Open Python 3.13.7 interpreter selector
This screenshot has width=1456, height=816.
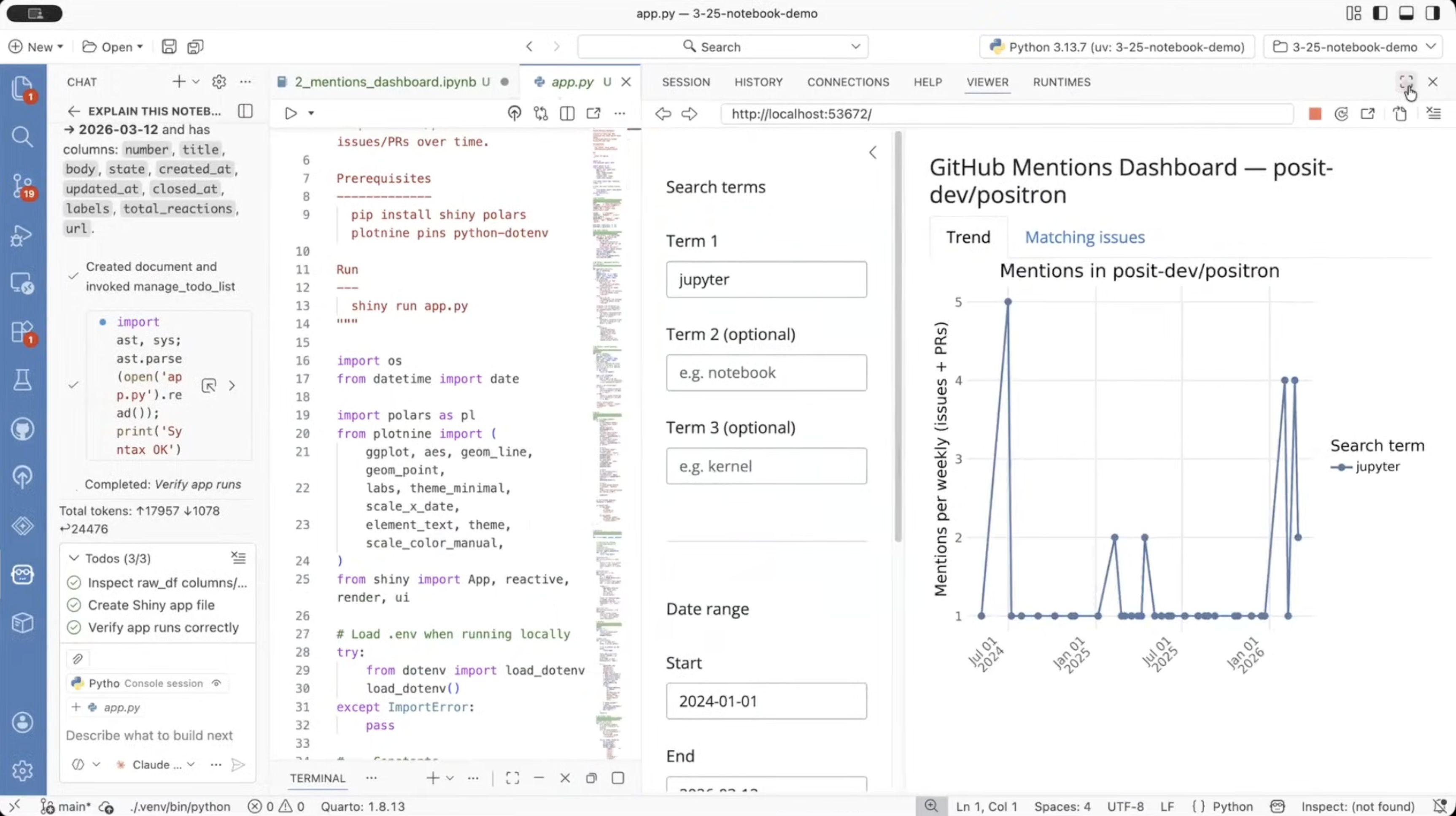click(1117, 47)
